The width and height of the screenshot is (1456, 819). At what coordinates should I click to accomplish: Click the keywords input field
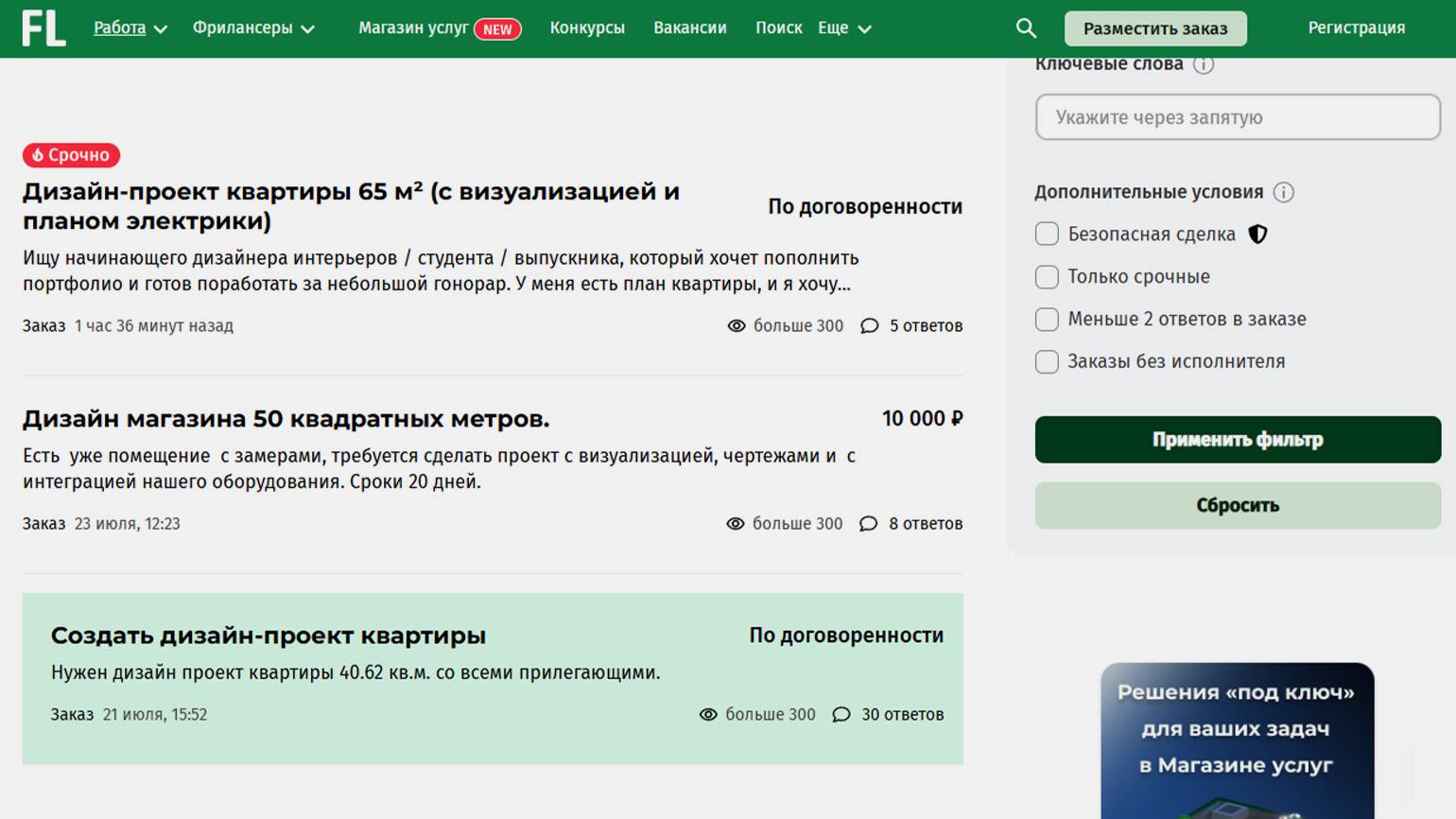click(1237, 117)
